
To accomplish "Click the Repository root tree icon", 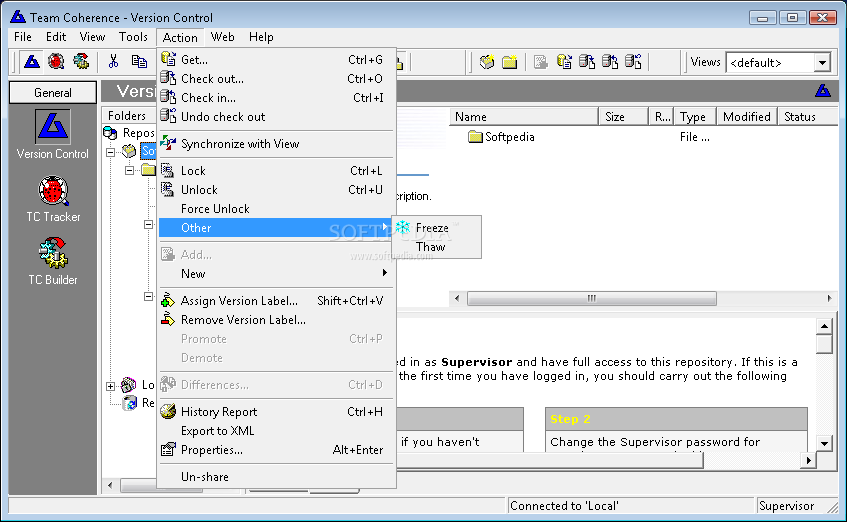I will click(111, 133).
